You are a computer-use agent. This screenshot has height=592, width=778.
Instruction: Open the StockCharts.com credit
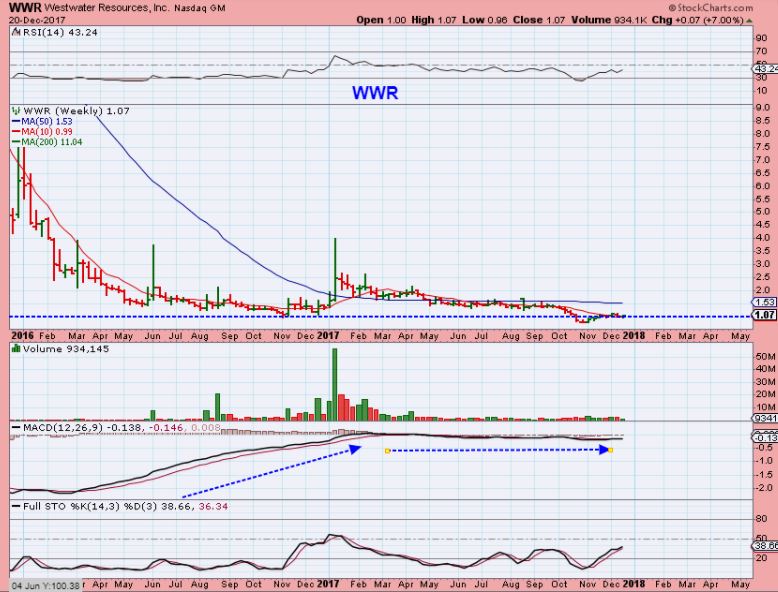(x=711, y=8)
